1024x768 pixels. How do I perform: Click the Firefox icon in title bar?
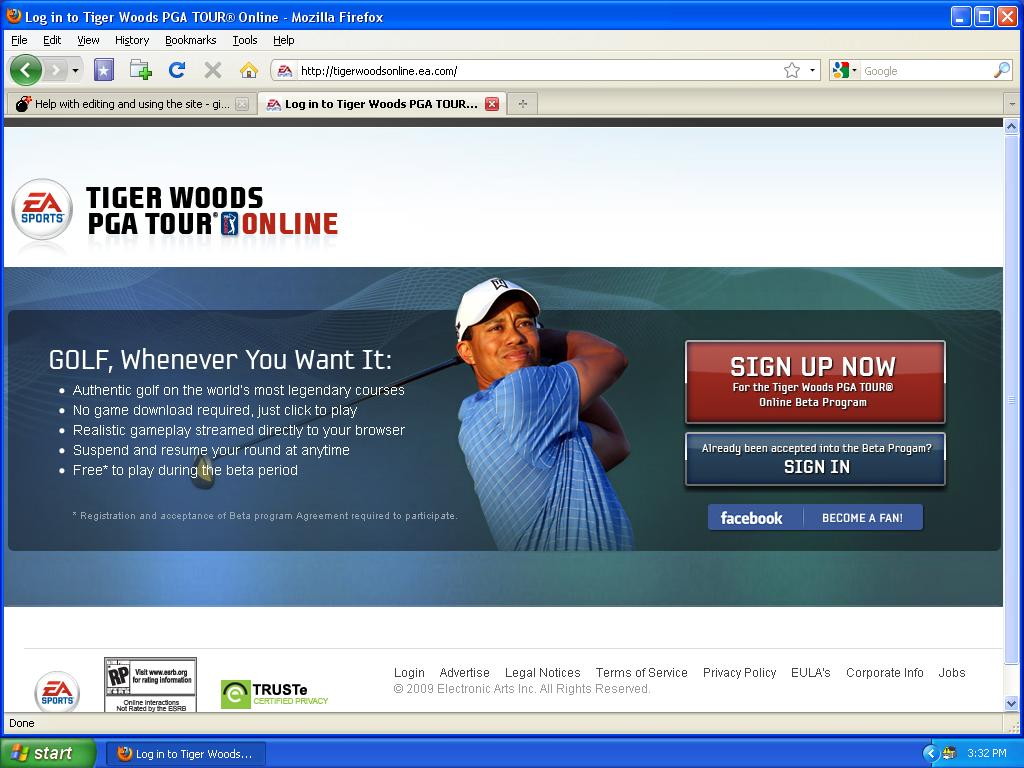[x=13, y=16]
